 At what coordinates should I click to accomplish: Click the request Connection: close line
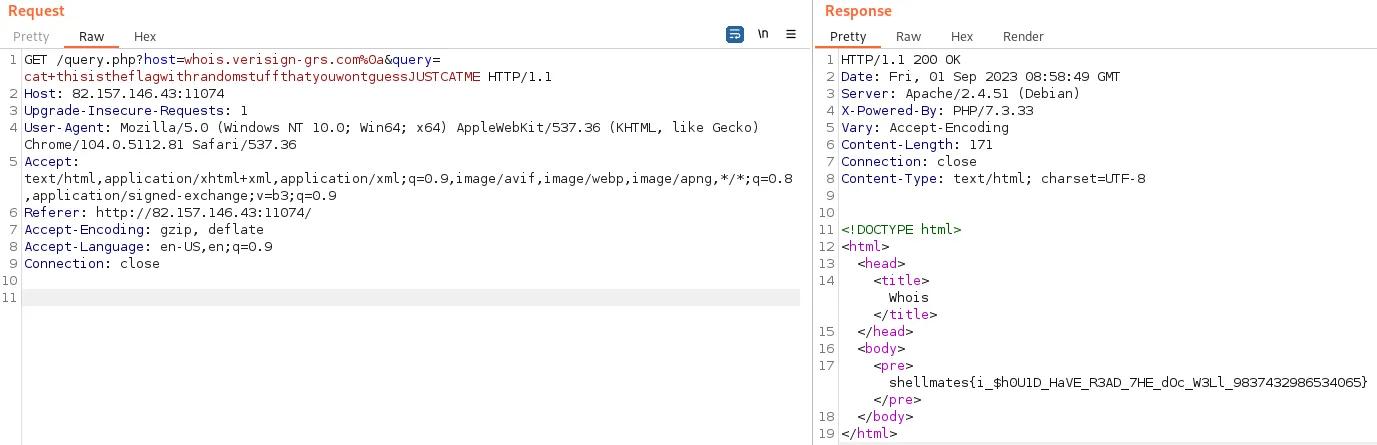(x=92, y=264)
